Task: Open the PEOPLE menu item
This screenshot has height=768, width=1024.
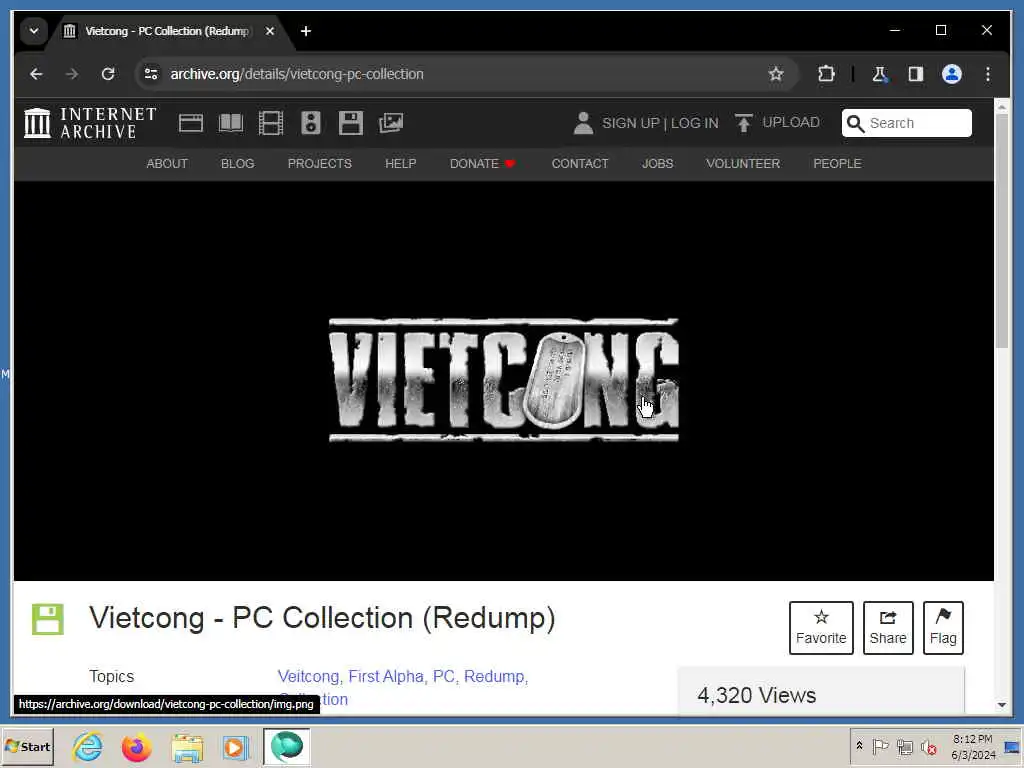Action: [x=837, y=163]
